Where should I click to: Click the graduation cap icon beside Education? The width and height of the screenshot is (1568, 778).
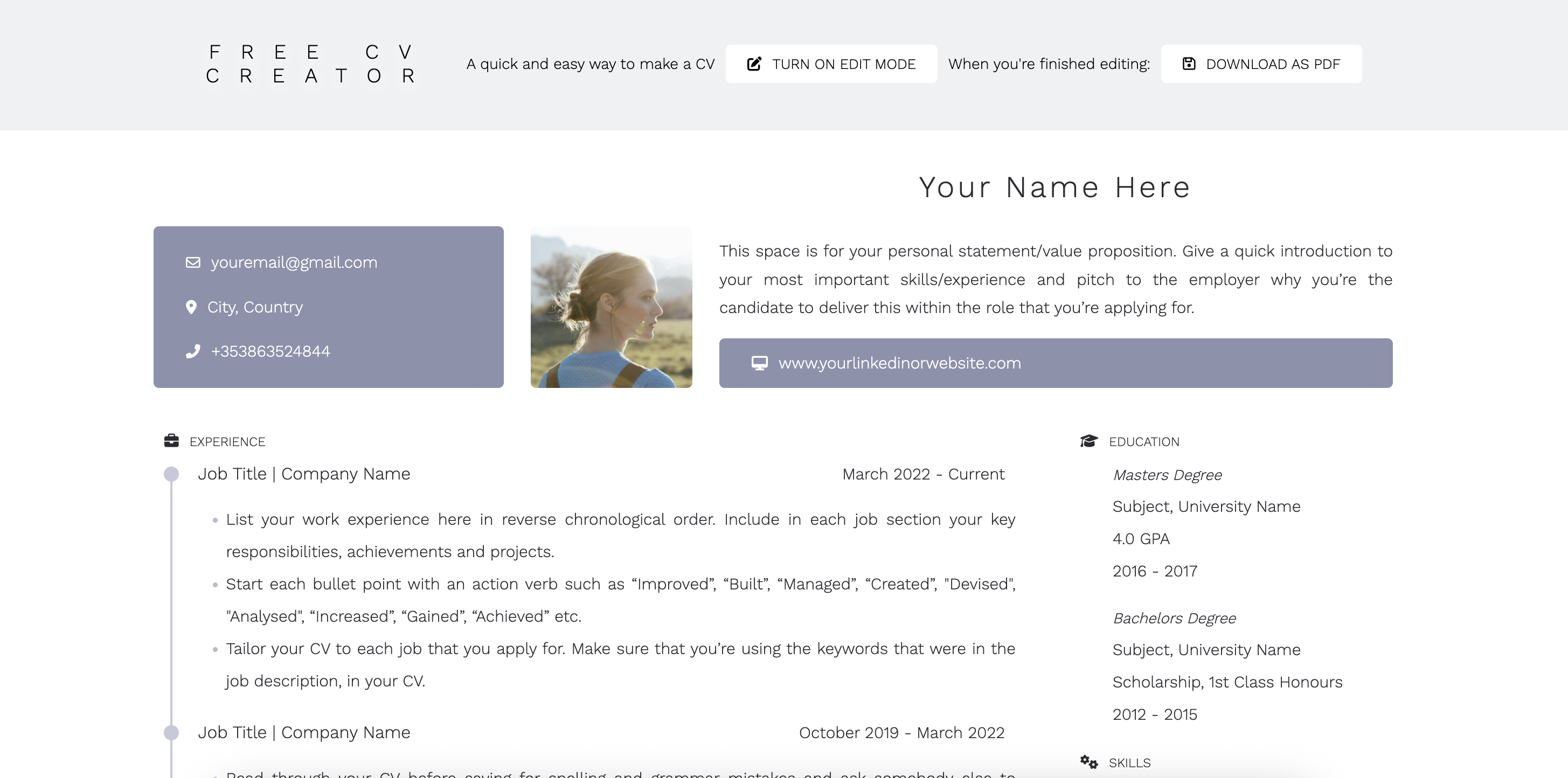tap(1089, 440)
